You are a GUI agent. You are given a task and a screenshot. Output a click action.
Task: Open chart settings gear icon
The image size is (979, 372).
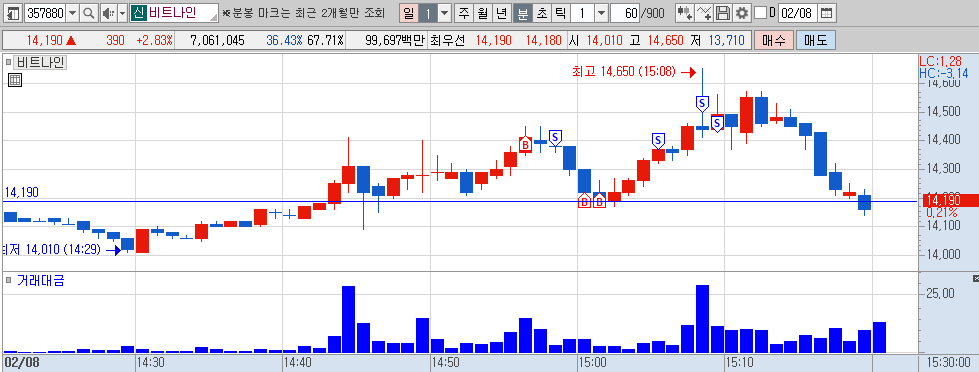tap(742, 12)
